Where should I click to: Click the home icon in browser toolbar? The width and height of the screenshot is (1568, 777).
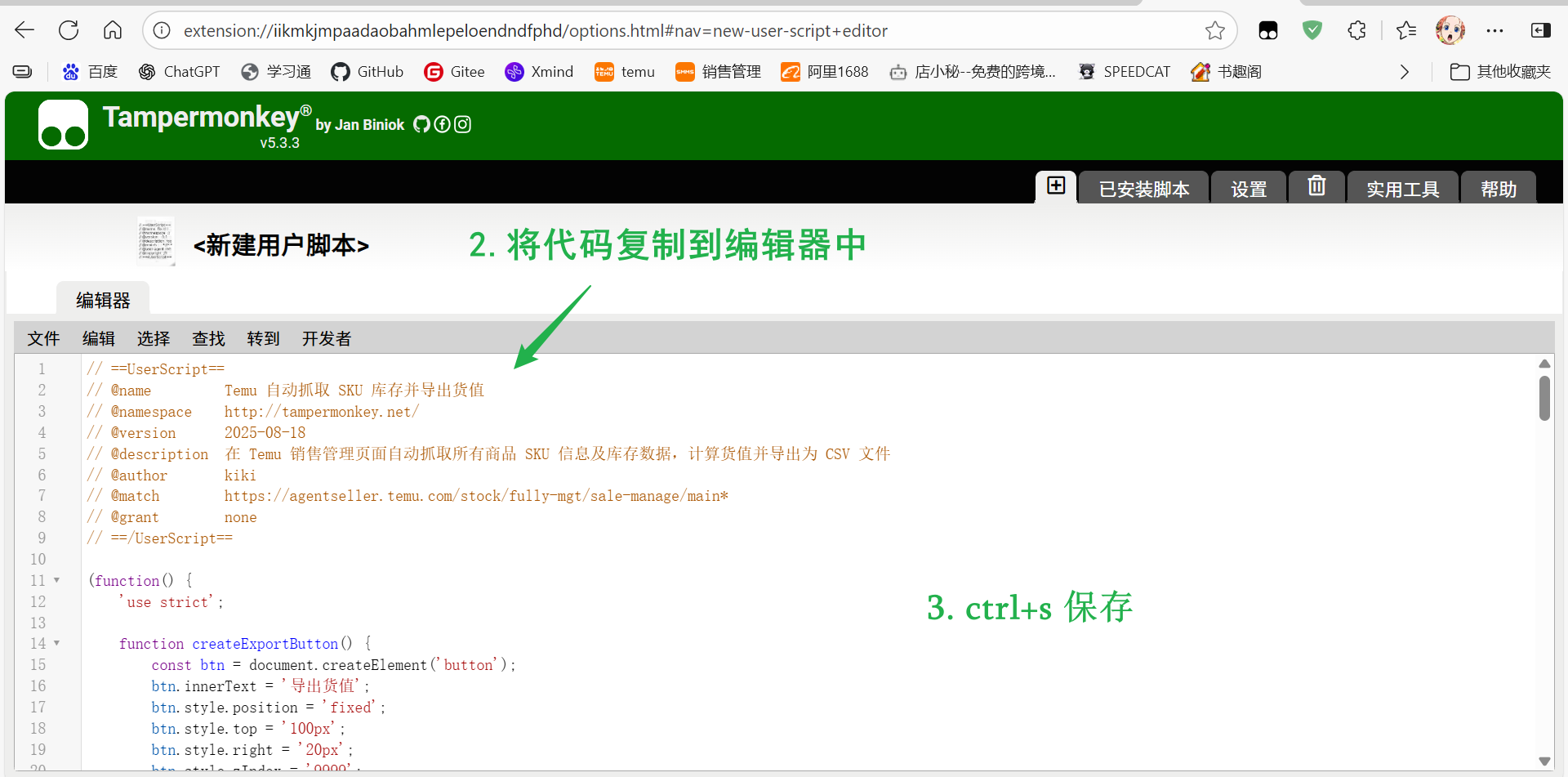113,30
